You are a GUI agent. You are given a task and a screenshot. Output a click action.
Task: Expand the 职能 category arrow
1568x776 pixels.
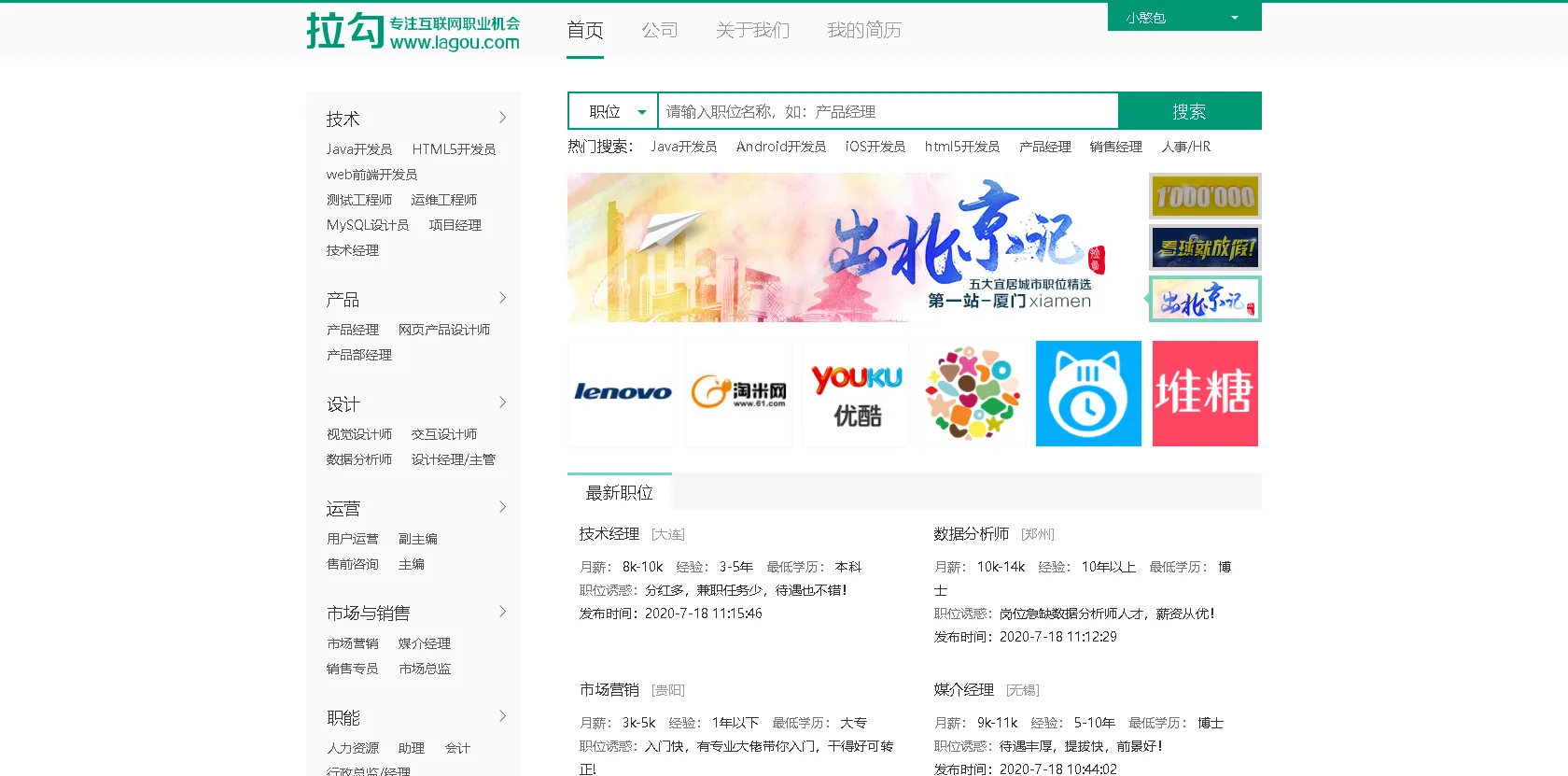(x=502, y=716)
